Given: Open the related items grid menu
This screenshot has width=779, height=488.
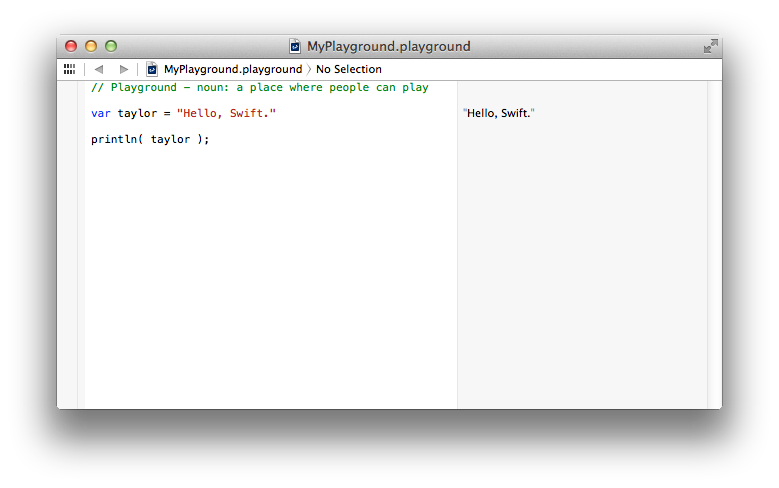Looking at the screenshot, I should [x=70, y=69].
